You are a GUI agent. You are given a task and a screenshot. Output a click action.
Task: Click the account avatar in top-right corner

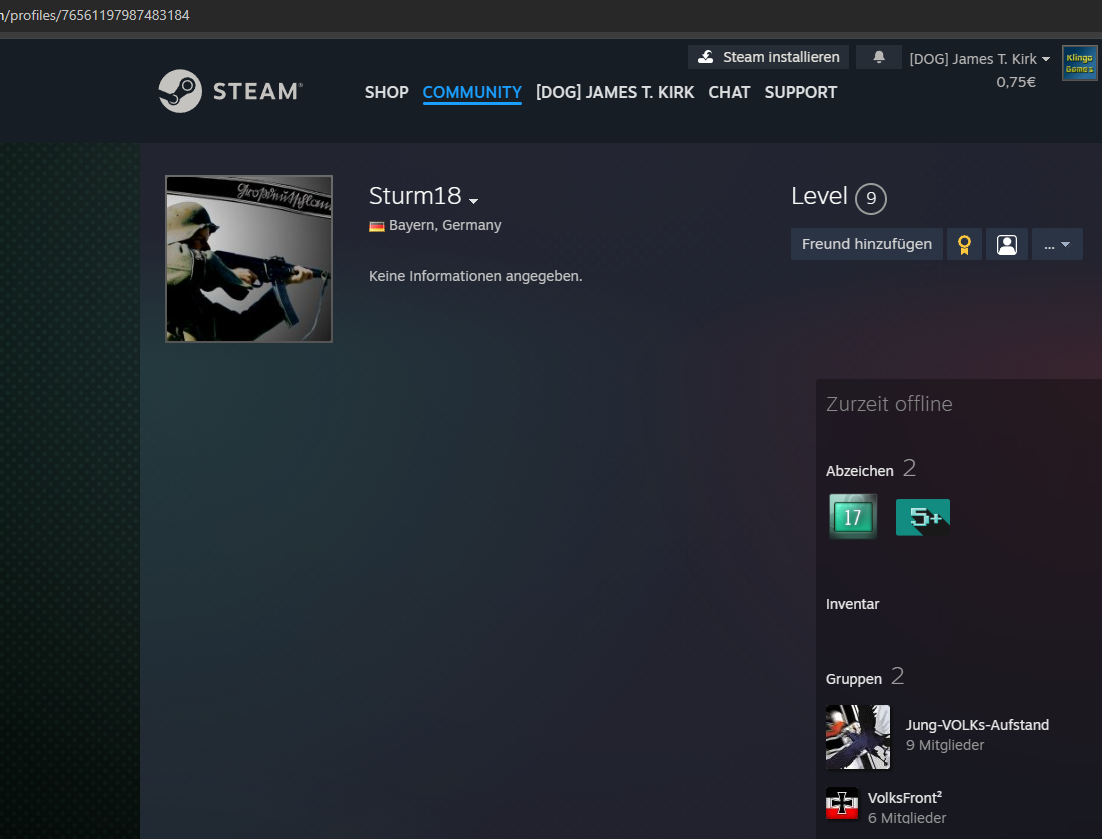[1079, 63]
